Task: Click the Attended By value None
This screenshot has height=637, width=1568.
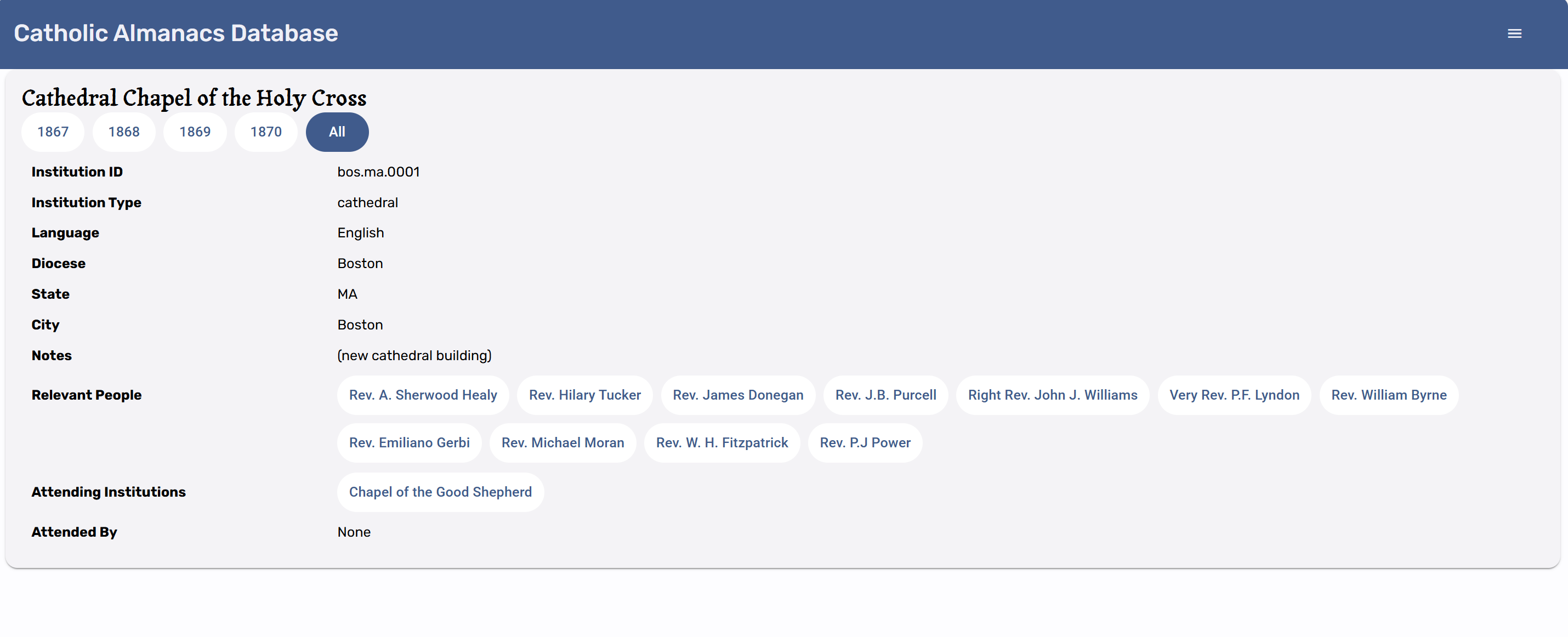Action: [x=354, y=532]
